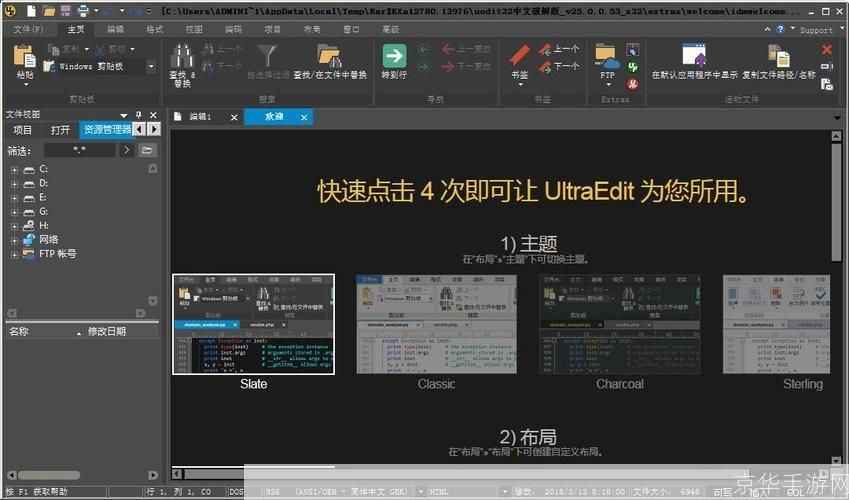Open the Windows Clipboard (剪贴板) dropdown arrow
The width and height of the screenshot is (849, 500).
click(151, 67)
